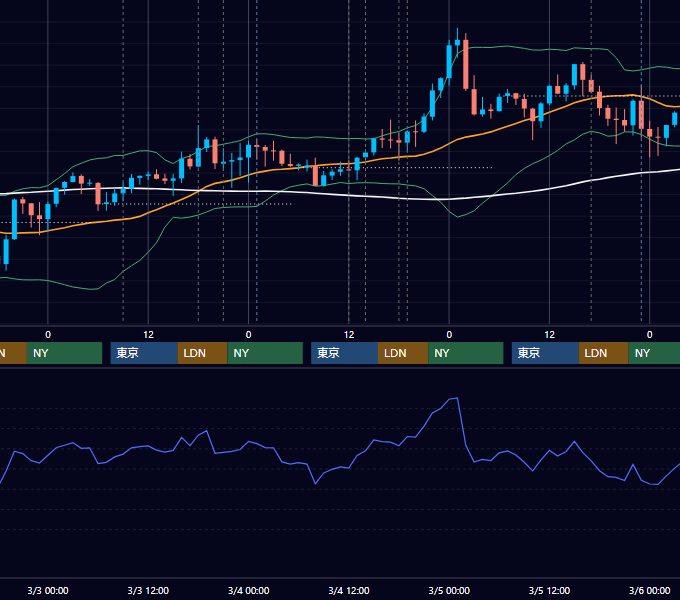
Task: Click the 3/4 12:00 date label
Action: (x=349, y=590)
